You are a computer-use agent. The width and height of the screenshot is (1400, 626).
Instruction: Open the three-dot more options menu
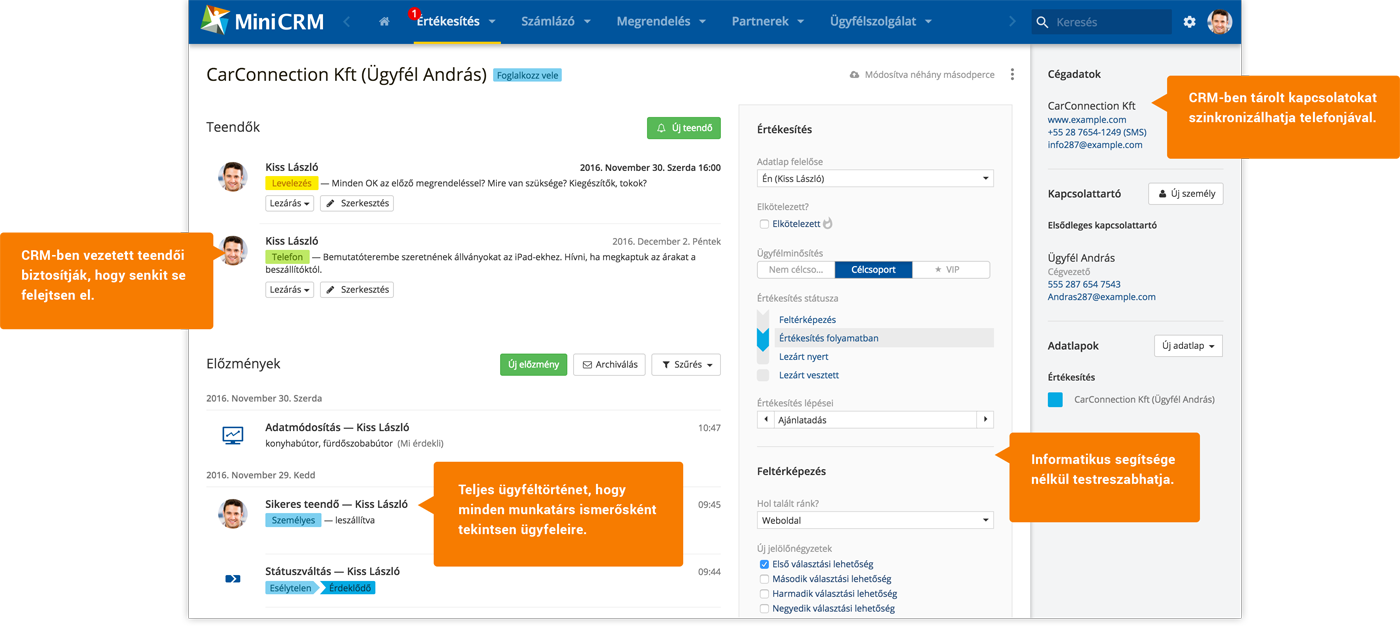[x=1012, y=74]
